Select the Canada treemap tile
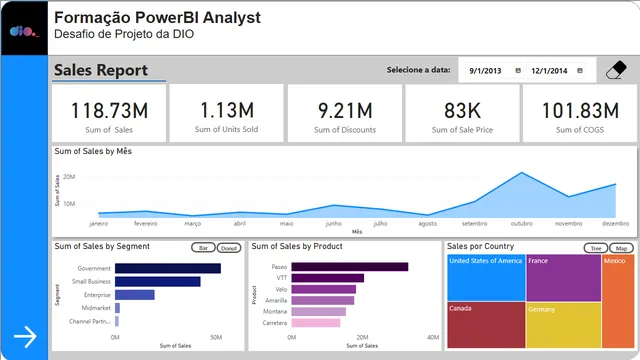The image size is (640, 360). pyautogui.click(x=486, y=325)
